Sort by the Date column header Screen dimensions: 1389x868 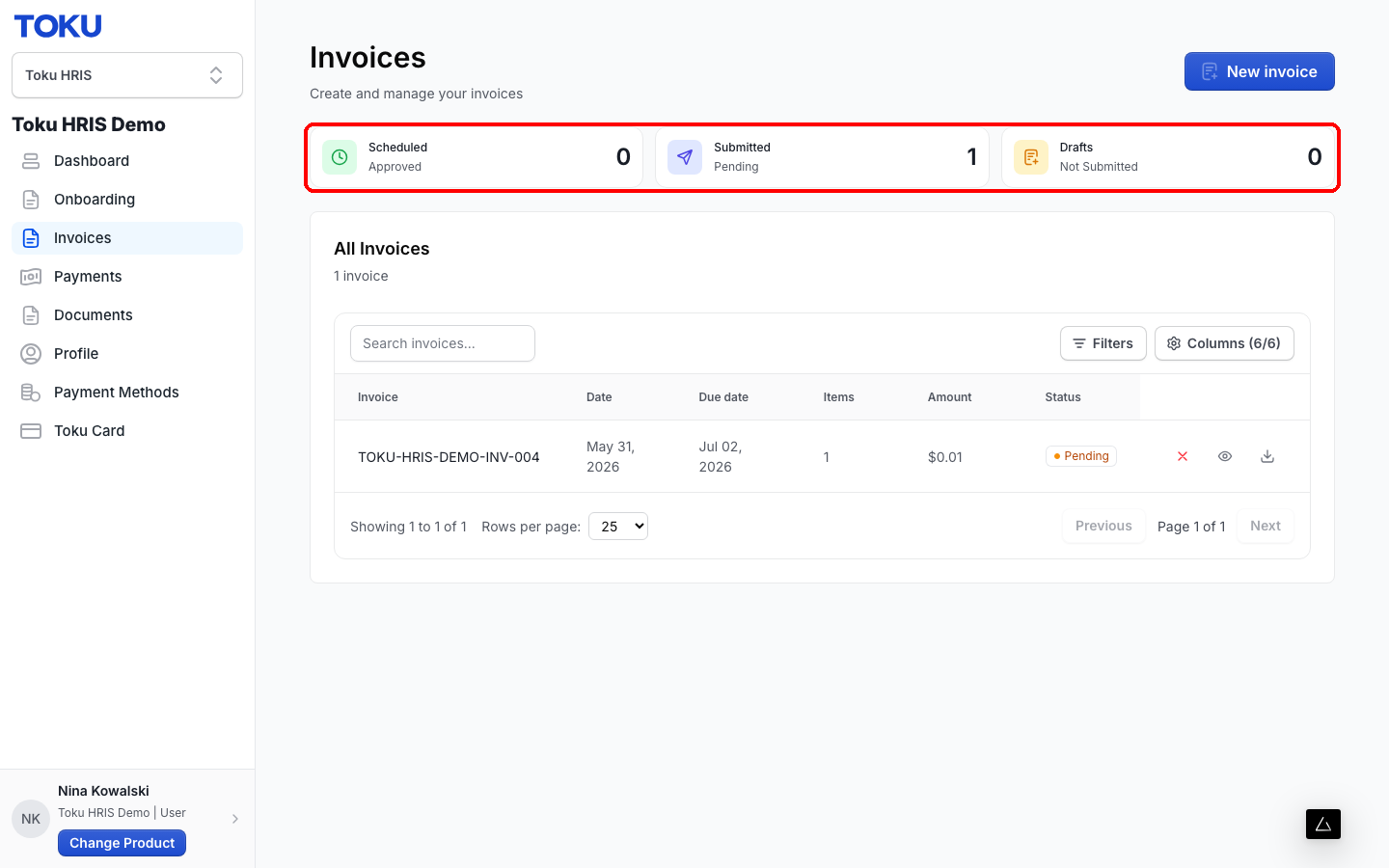(x=599, y=397)
